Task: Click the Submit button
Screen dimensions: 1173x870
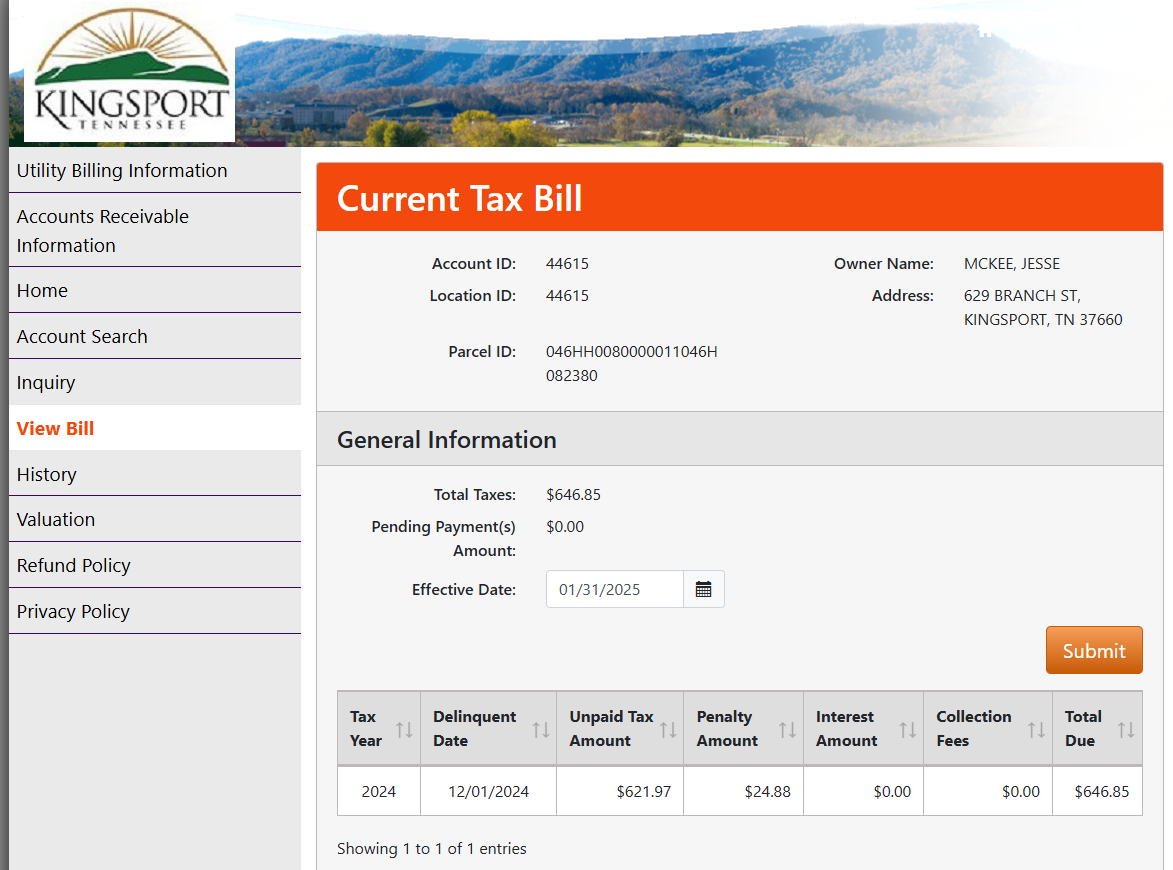Action: 1093,651
